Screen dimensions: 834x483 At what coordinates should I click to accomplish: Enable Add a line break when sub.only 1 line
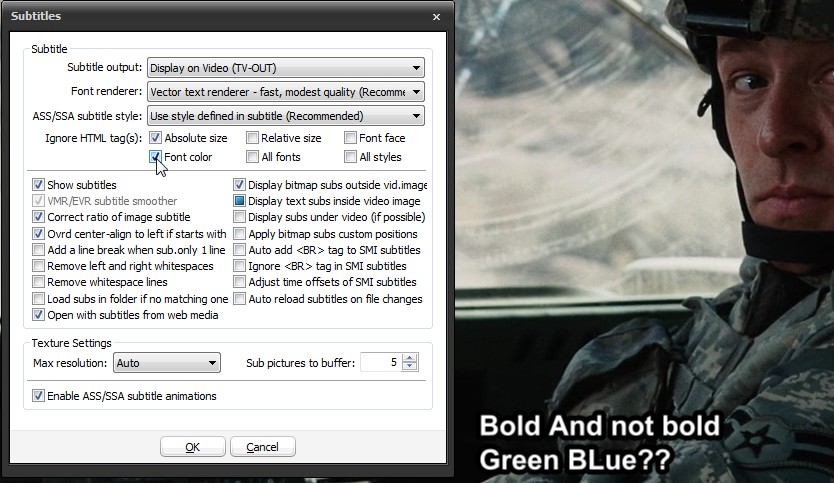point(38,249)
